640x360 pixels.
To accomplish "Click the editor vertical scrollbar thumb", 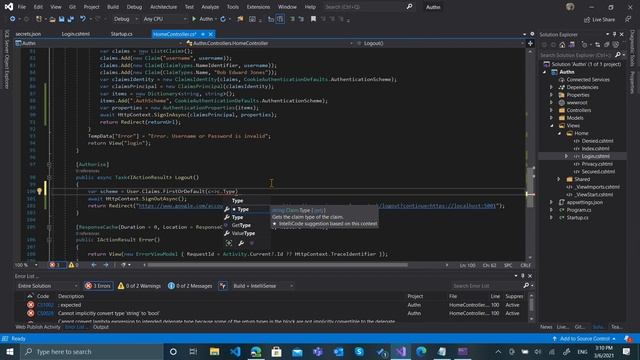I will [x=530, y=187].
